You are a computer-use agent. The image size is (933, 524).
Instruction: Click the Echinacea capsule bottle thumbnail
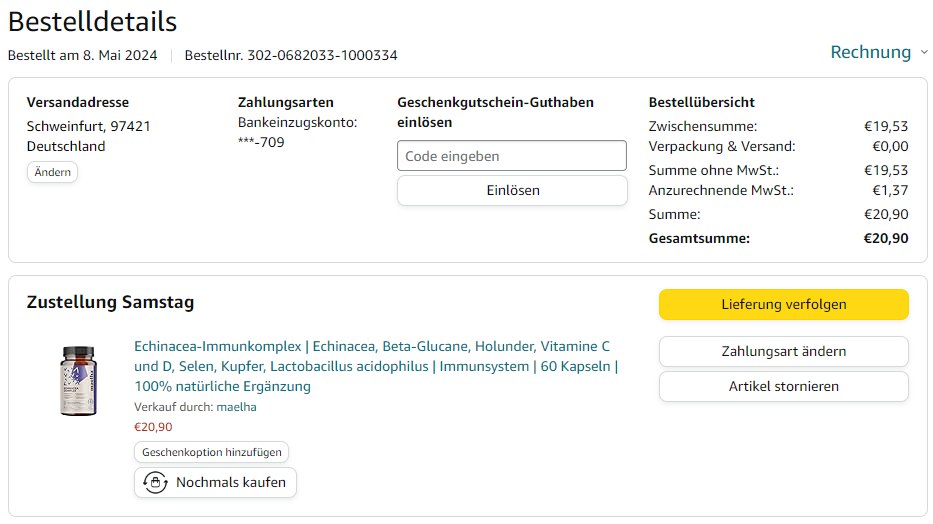[78, 381]
